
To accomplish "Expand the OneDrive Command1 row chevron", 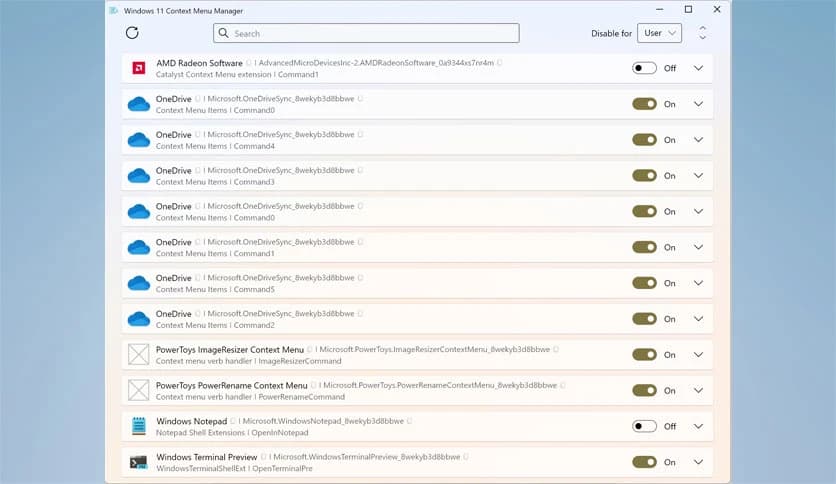I will tap(698, 247).
